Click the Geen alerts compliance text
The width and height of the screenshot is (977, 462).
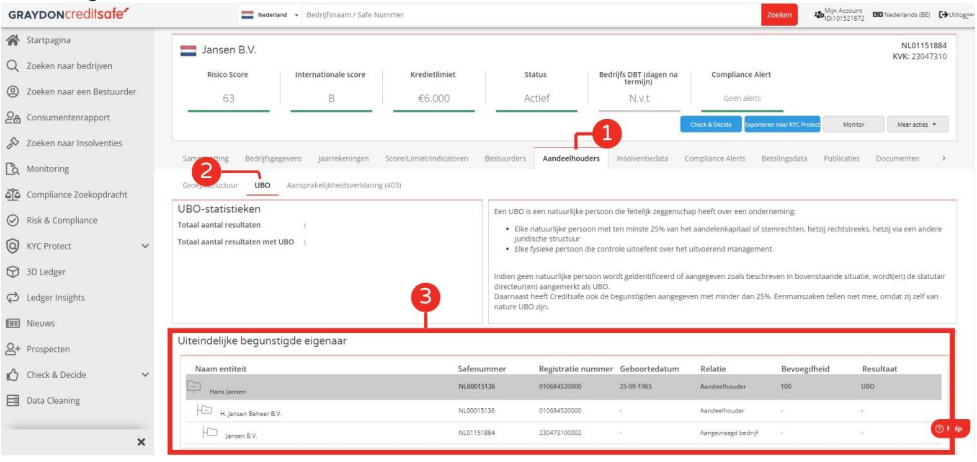pos(742,99)
